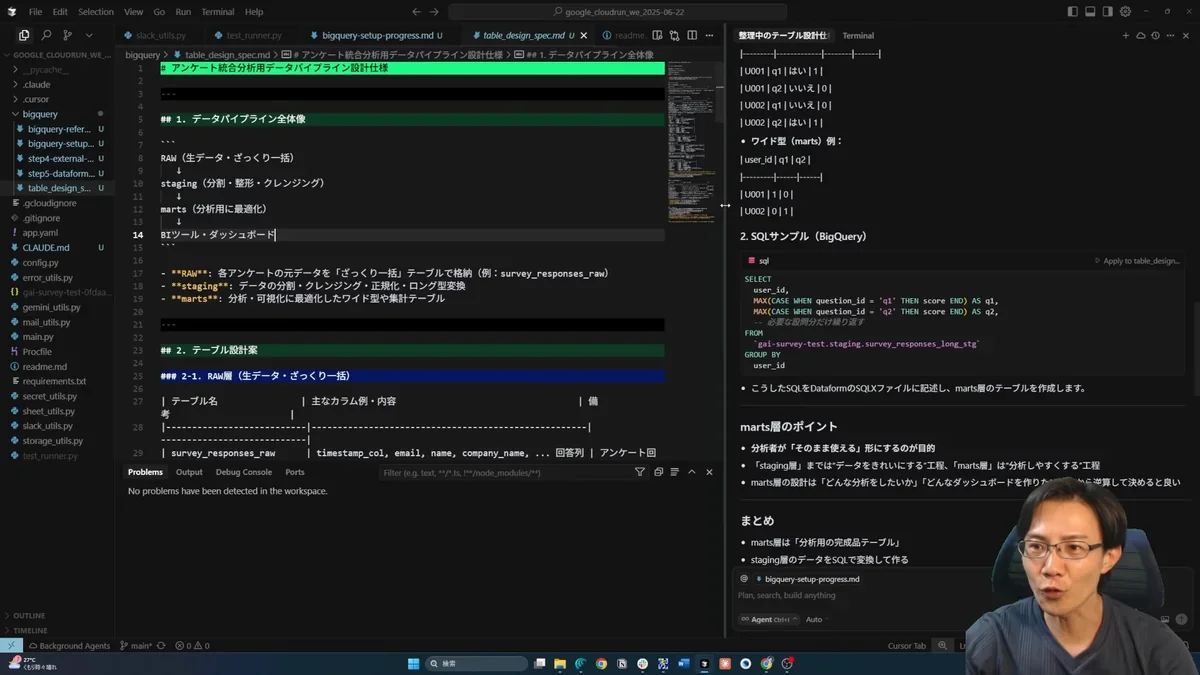Viewport: 1200px width, 675px height.
Task: Toggle primary sidebar layout icon
Action: tap(1073, 12)
